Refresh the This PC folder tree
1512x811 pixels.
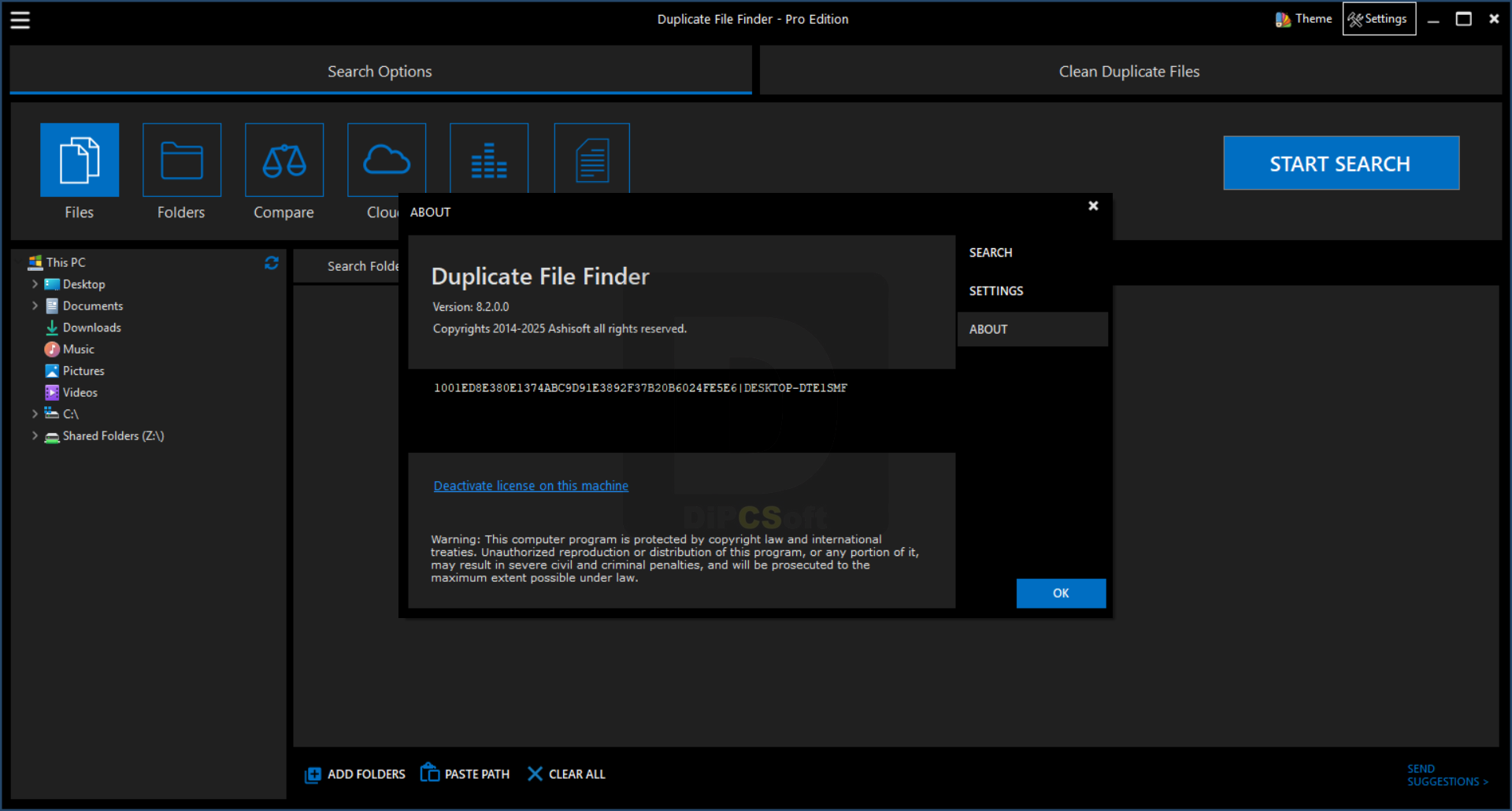pyautogui.click(x=272, y=263)
